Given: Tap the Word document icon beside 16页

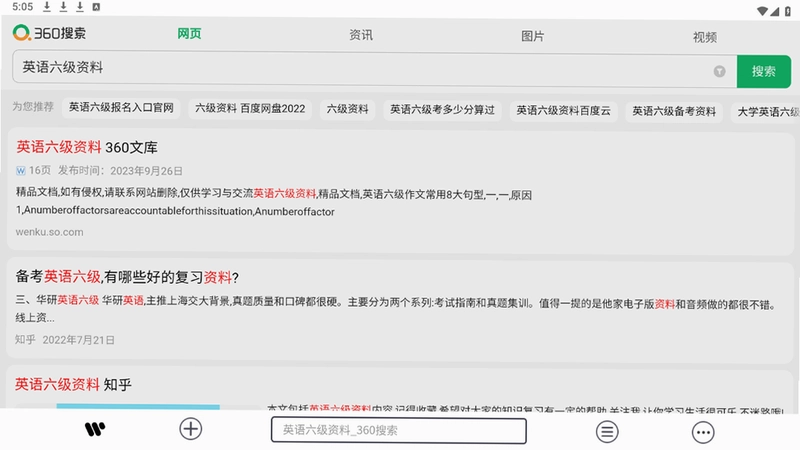Looking at the screenshot, I should pyautogui.click(x=20, y=170).
